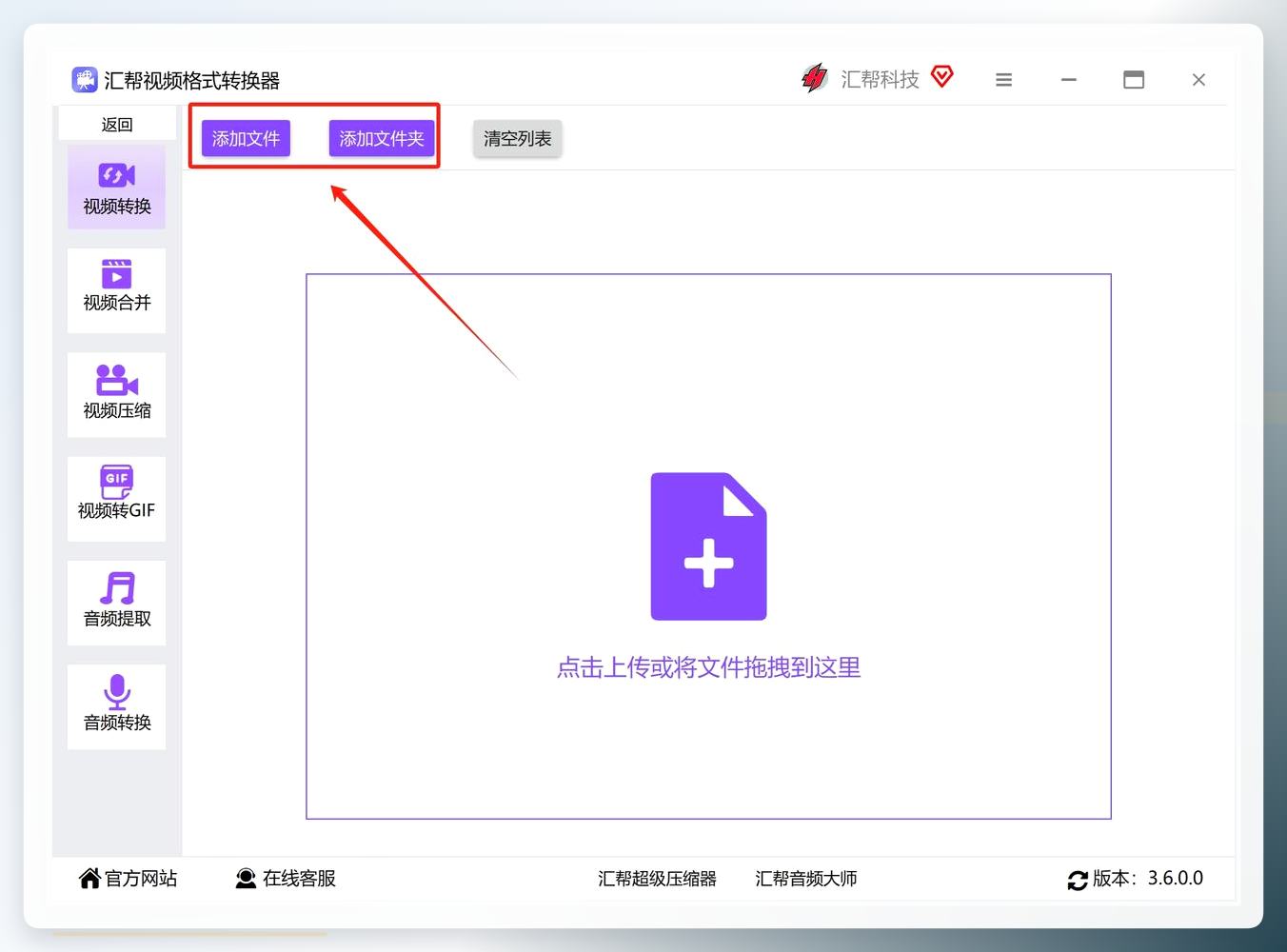The width and height of the screenshot is (1287, 952).
Task: Open the 视频转换 video conversion tab
Action: click(116, 188)
